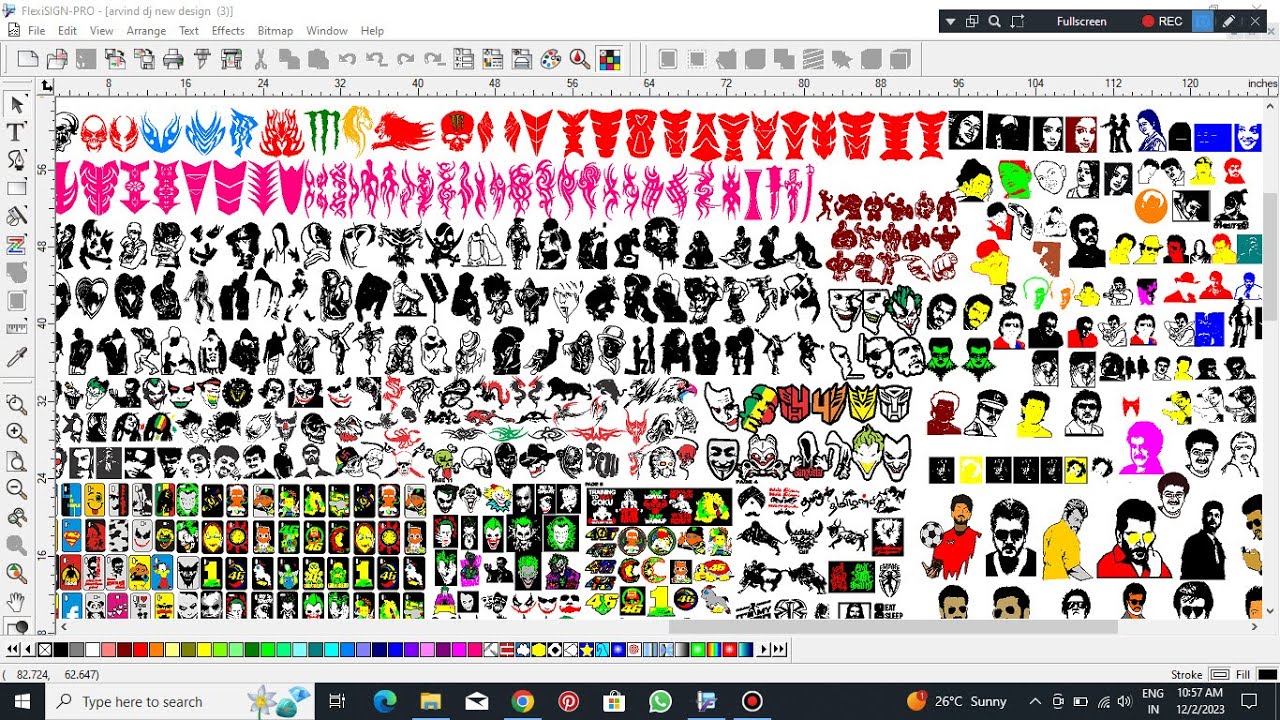Expand the recorder bar dropdown arrow
The image size is (1280, 720).
(x=950, y=21)
